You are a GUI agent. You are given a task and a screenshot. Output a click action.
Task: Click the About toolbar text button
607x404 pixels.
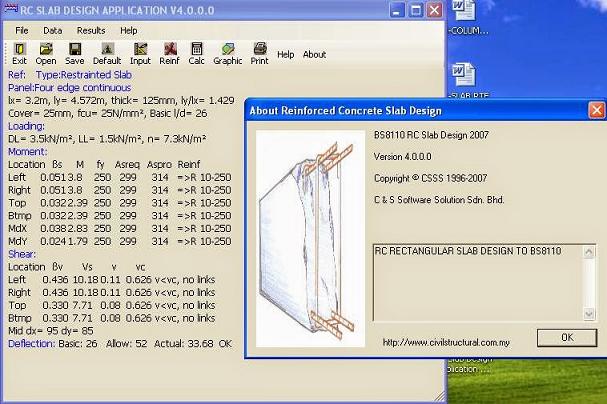click(x=314, y=54)
